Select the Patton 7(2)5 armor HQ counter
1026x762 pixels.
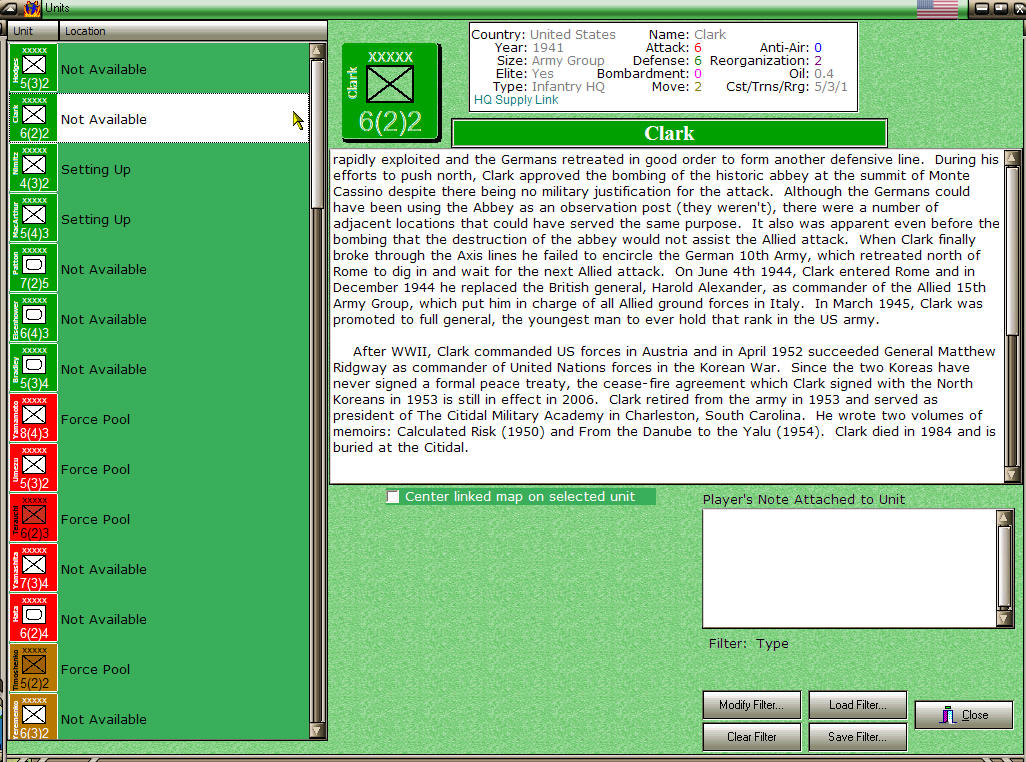point(33,268)
